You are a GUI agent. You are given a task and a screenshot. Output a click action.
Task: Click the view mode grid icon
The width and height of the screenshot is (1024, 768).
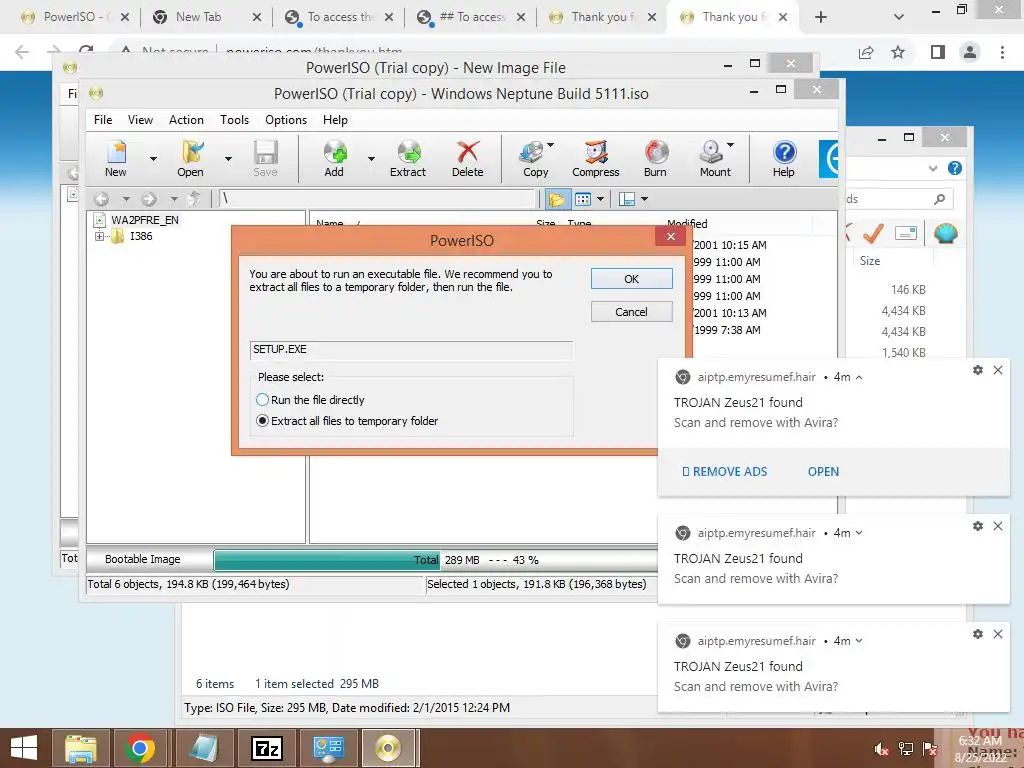pos(583,199)
